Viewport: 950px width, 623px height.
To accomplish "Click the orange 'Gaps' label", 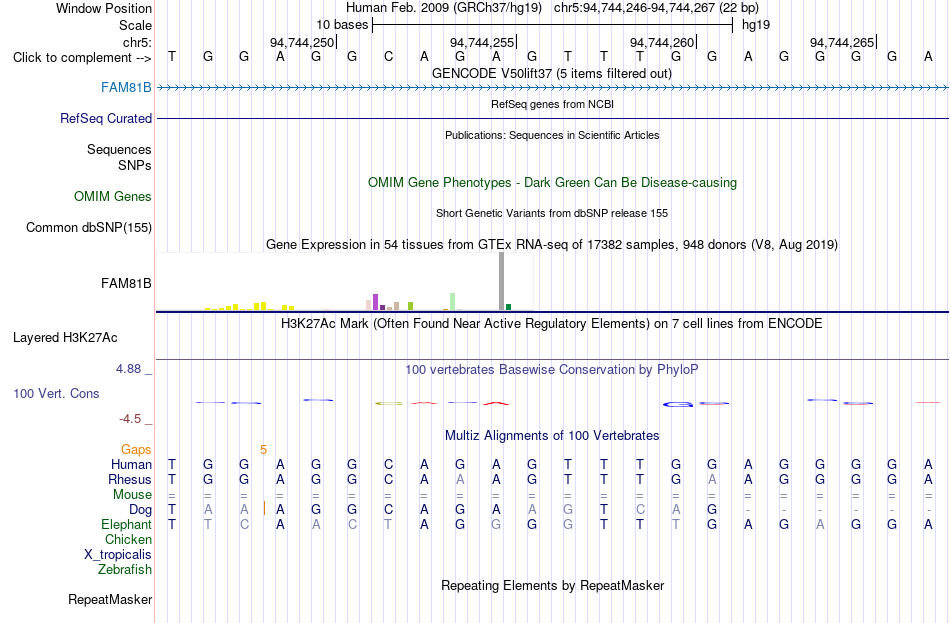I will coord(136,450).
